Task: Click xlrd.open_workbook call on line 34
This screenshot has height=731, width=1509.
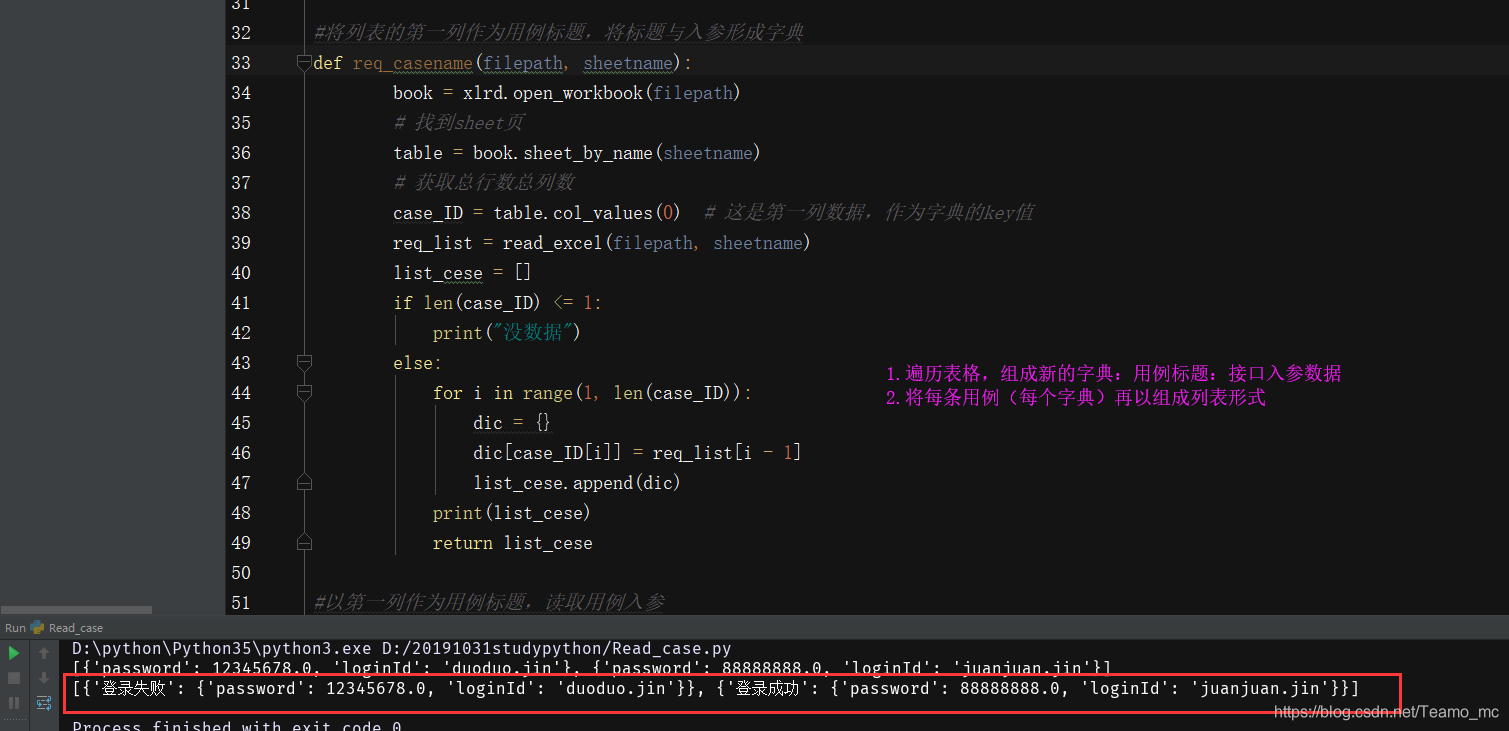Action: point(601,93)
